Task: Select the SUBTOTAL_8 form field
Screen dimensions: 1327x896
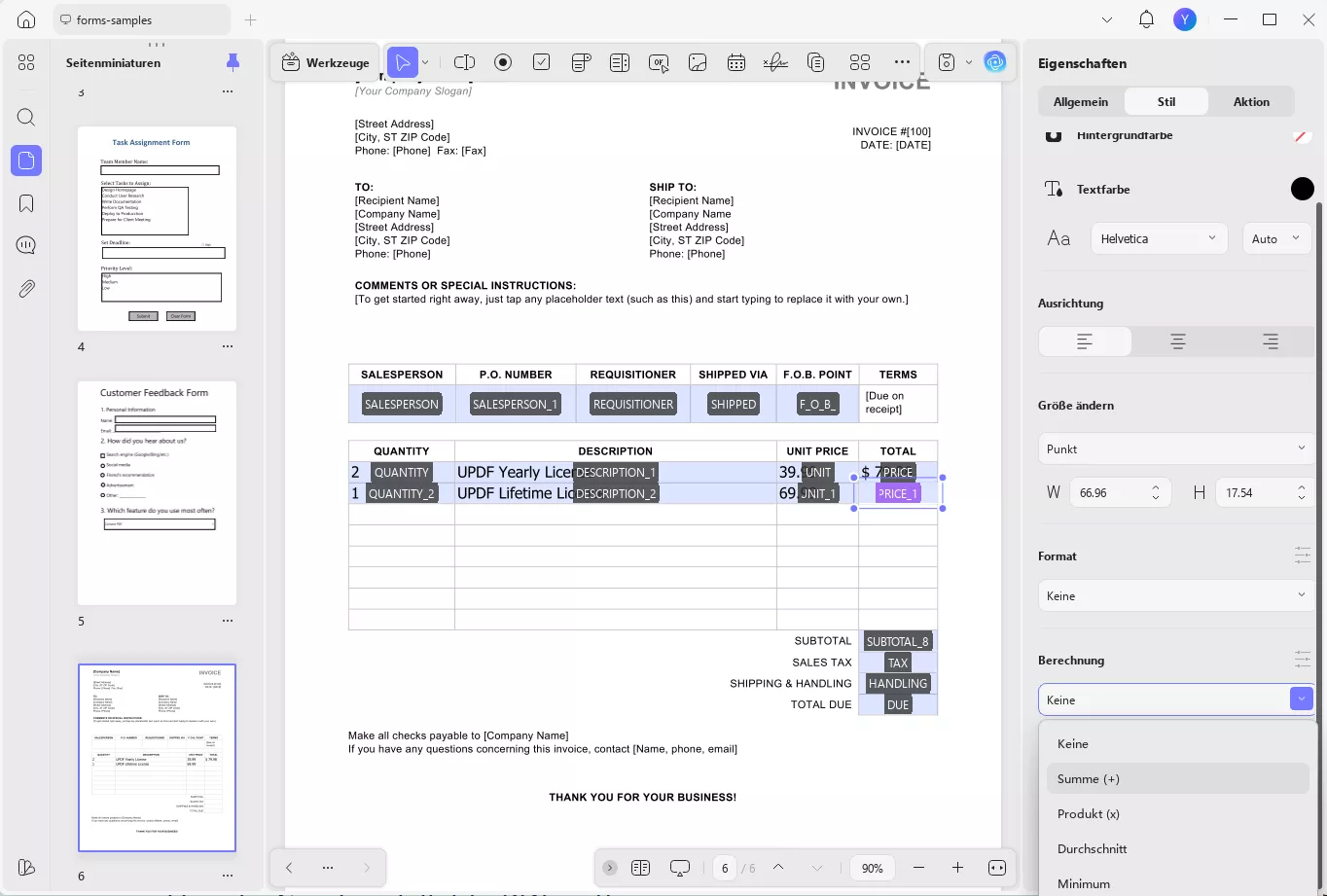Action: point(898,641)
